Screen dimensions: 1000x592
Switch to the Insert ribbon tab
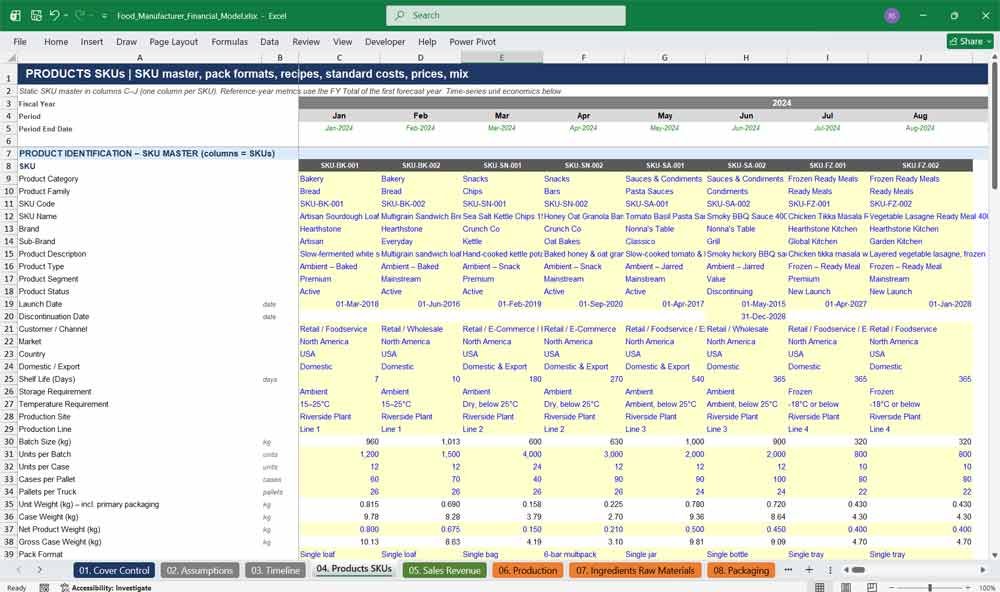click(92, 41)
